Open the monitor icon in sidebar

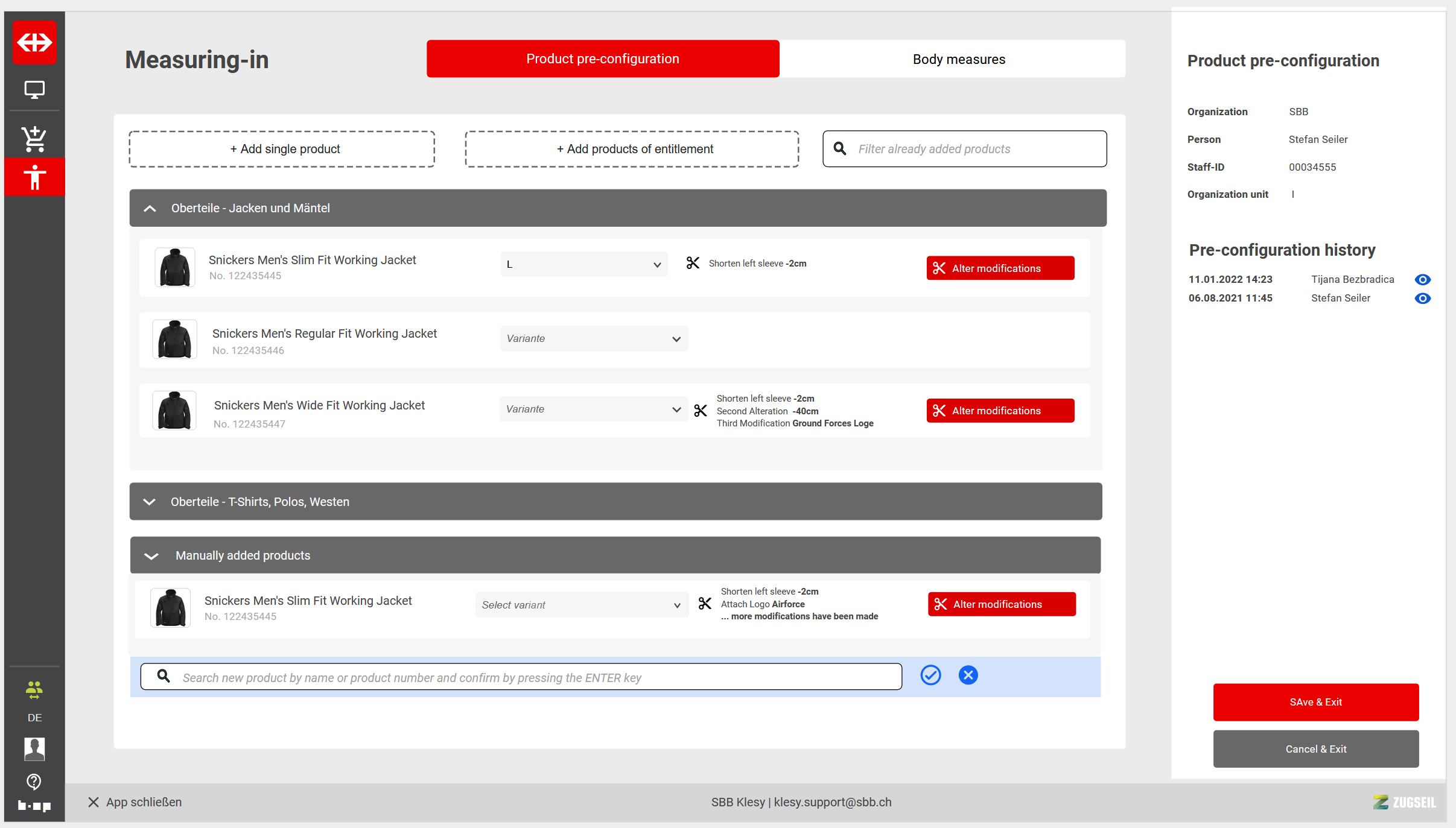(34, 90)
